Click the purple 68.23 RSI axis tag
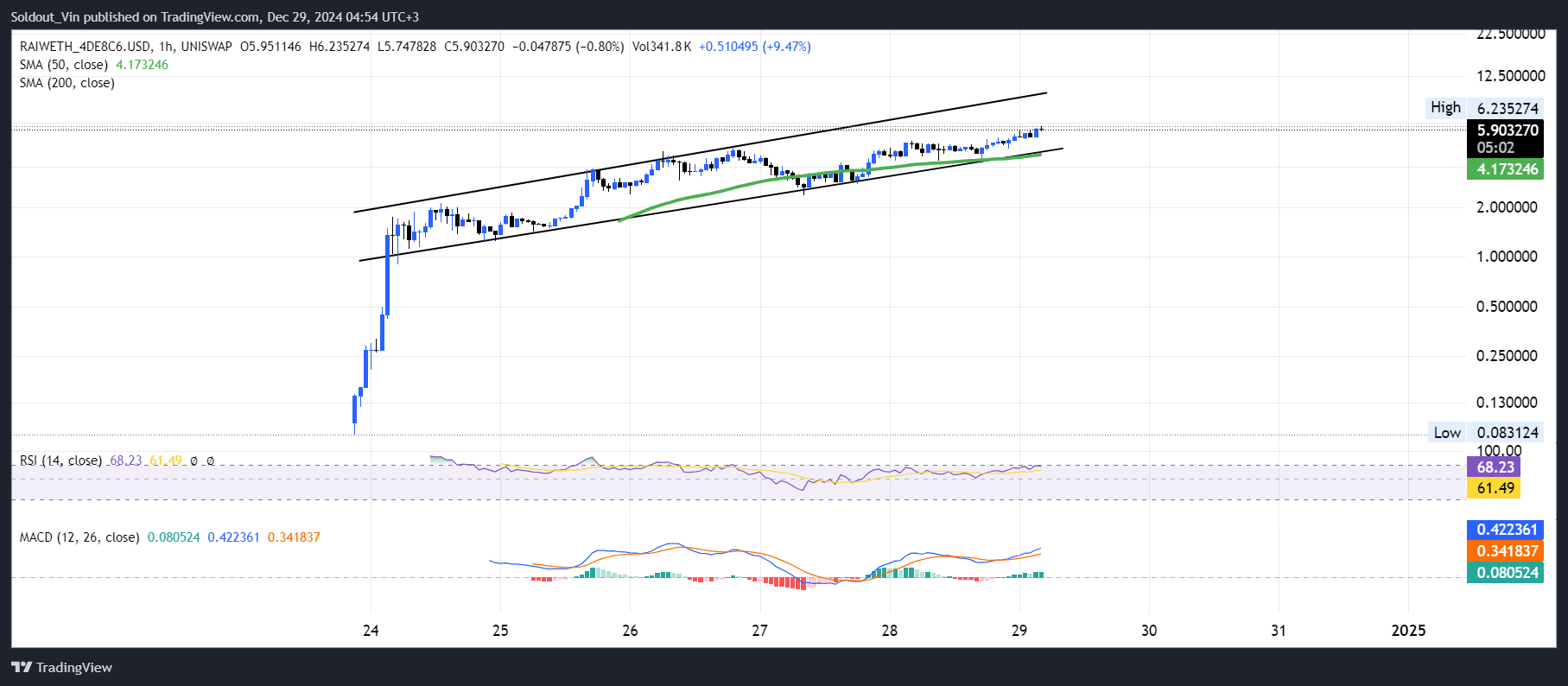Screen dimensions: 1568x686 pyautogui.click(x=1494, y=467)
